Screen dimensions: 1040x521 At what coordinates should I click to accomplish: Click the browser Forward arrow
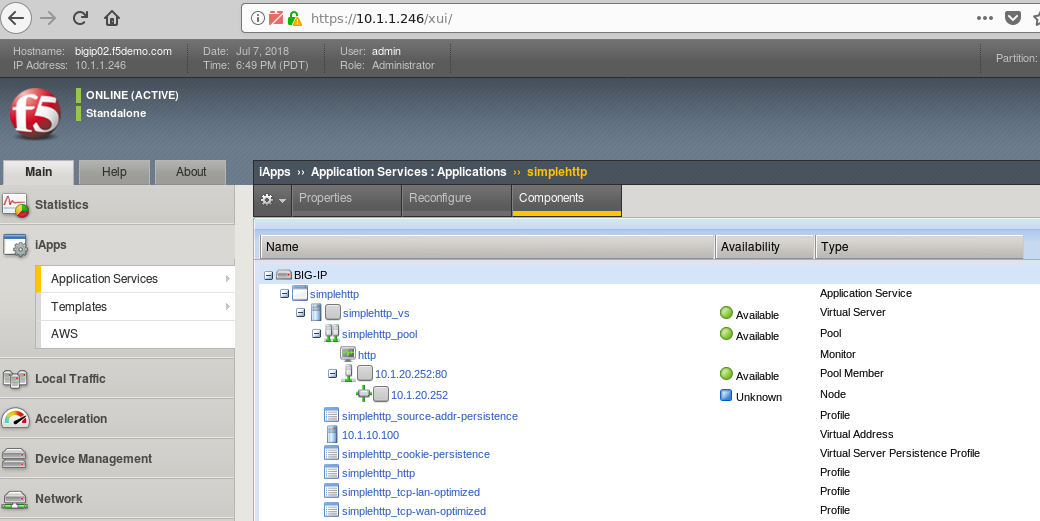pyautogui.click(x=48, y=18)
